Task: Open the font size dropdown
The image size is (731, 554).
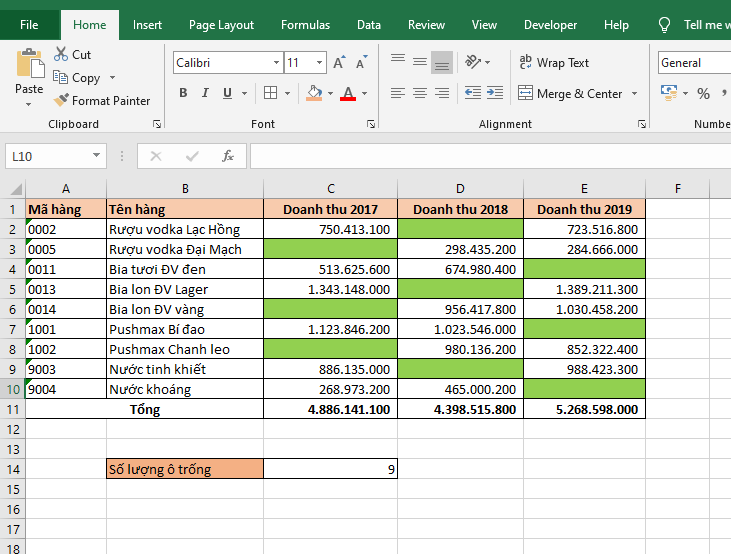Action: tap(320, 63)
